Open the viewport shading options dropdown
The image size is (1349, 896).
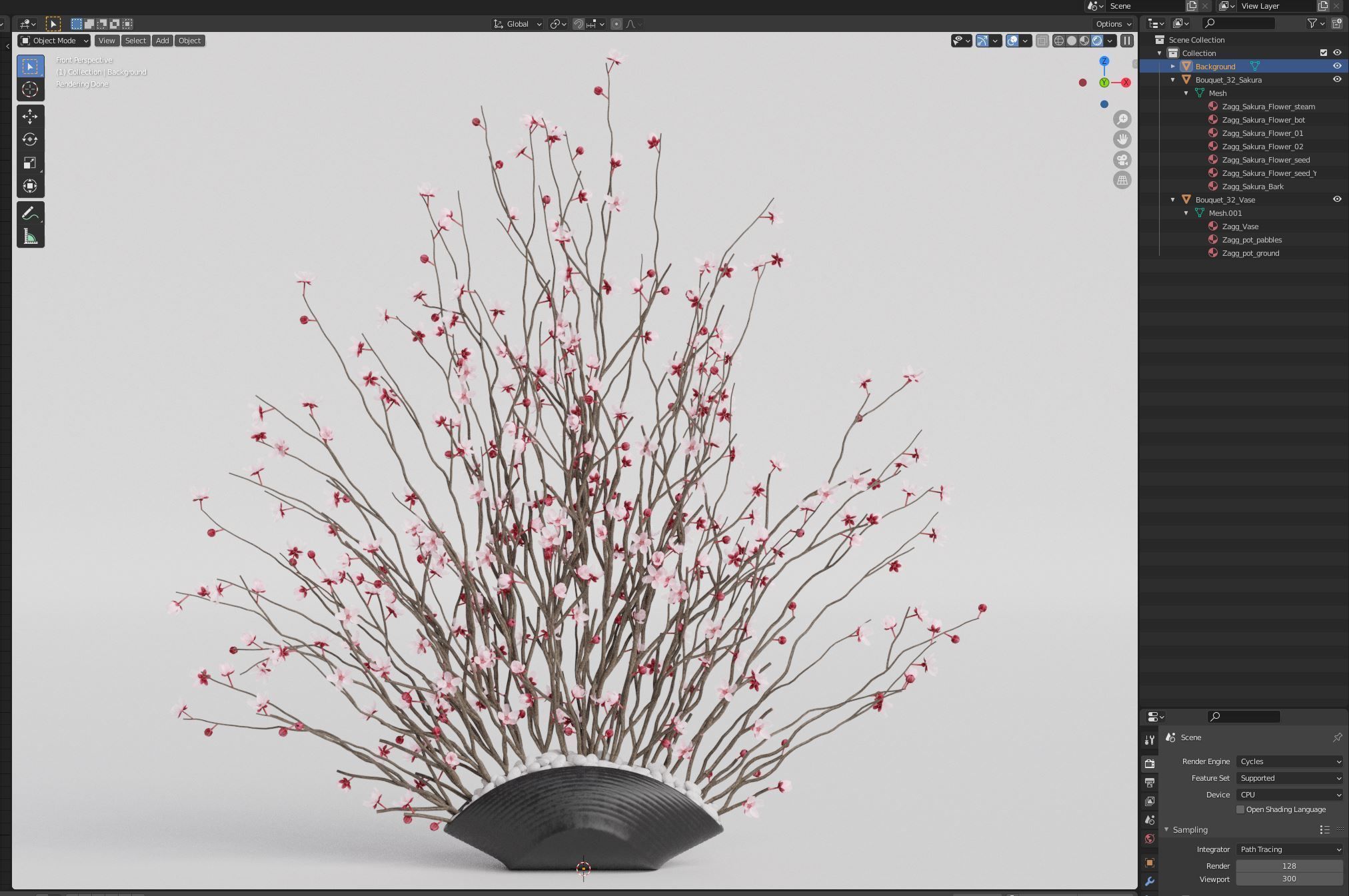click(x=1110, y=41)
